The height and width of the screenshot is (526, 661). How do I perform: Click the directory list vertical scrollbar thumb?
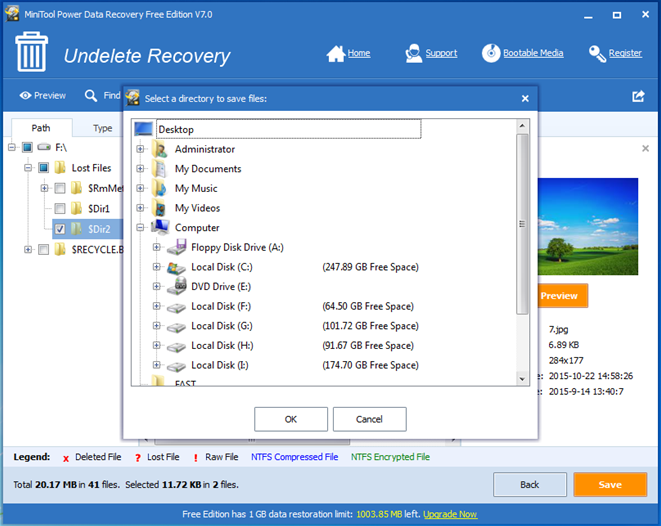(522, 224)
